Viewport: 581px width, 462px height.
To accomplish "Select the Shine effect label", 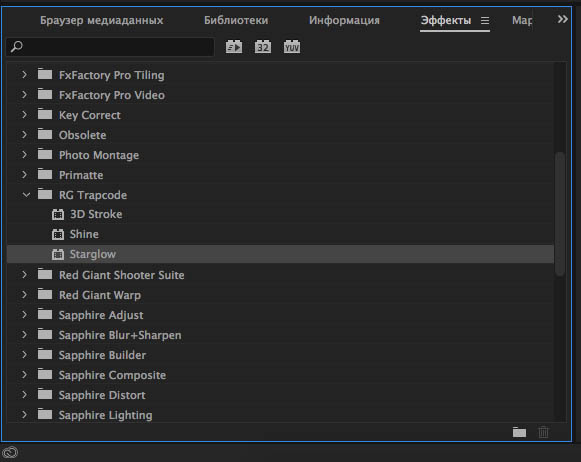I will point(84,234).
